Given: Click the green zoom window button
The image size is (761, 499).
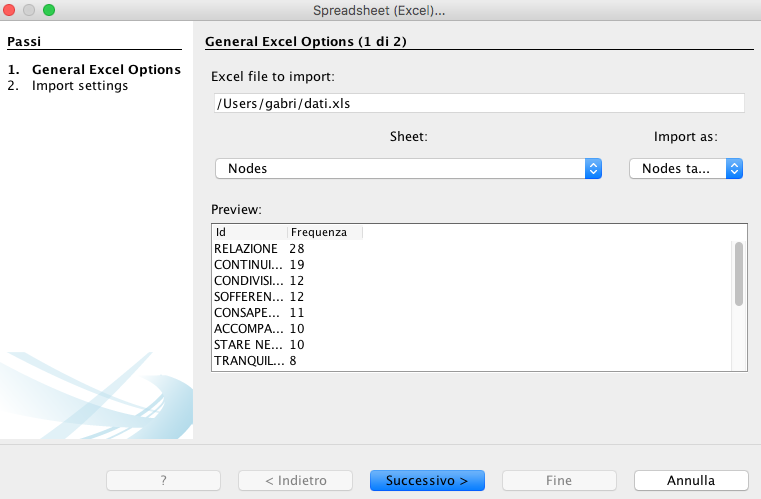Looking at the screenshot, I should (x=49, y=10).
